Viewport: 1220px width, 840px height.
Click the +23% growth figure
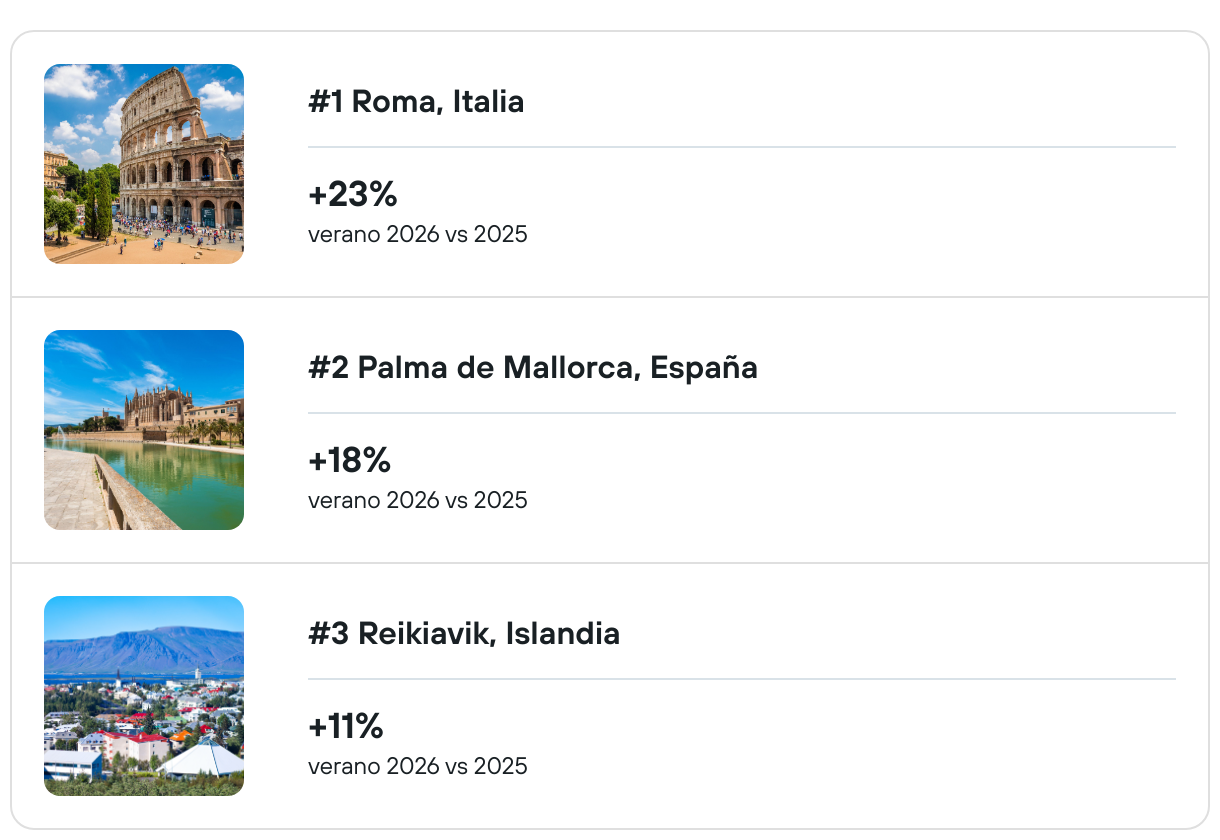(353, 195)
